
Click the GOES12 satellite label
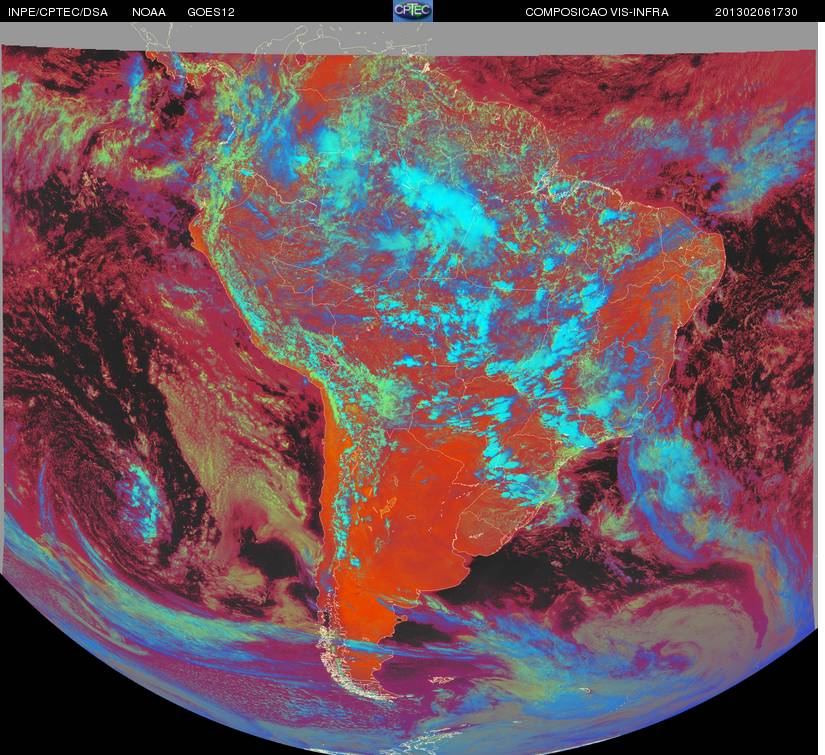211,12
